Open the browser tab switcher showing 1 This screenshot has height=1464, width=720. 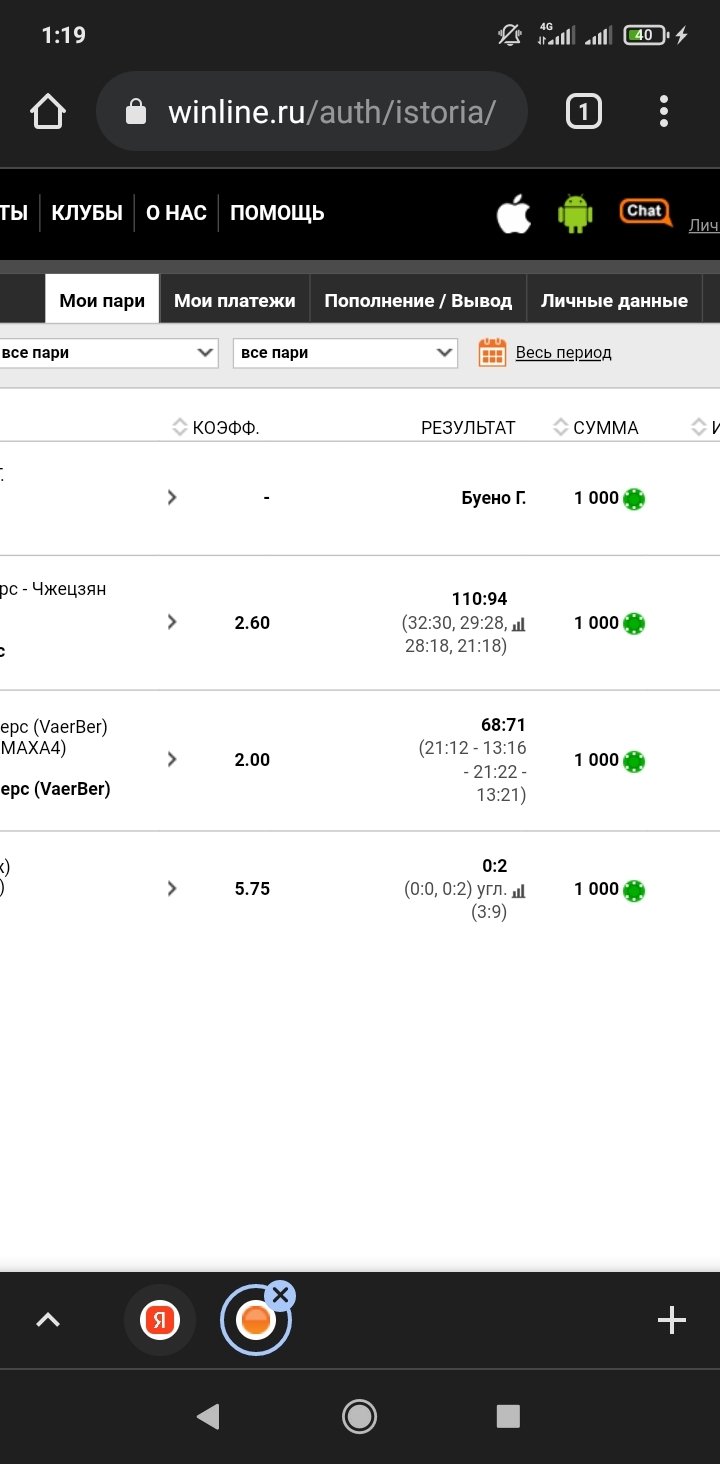point(584,112)
